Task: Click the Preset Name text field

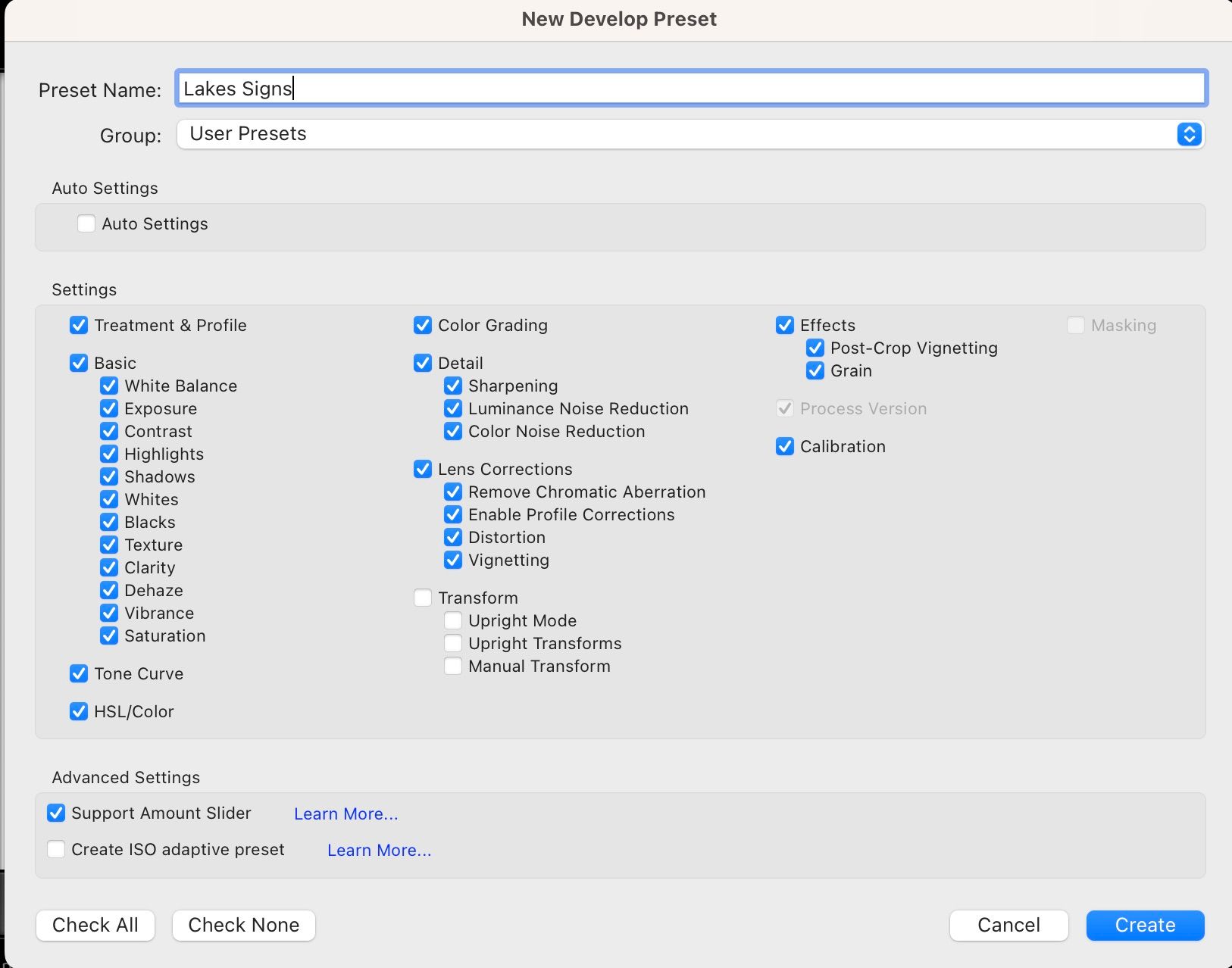Action: click(689, 89)
